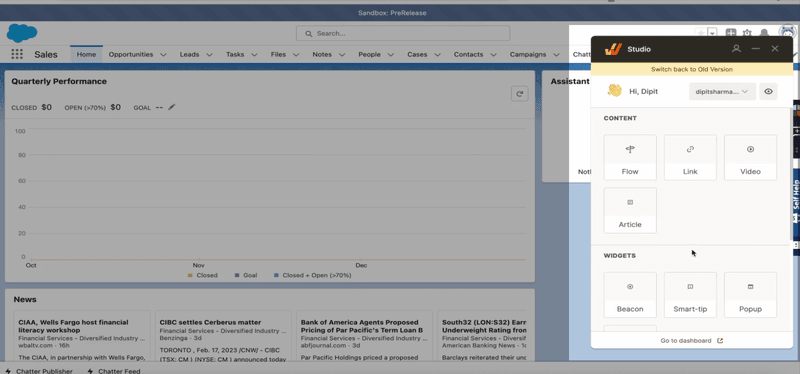Expand the Leads tab chevron

tap(209, 55)
